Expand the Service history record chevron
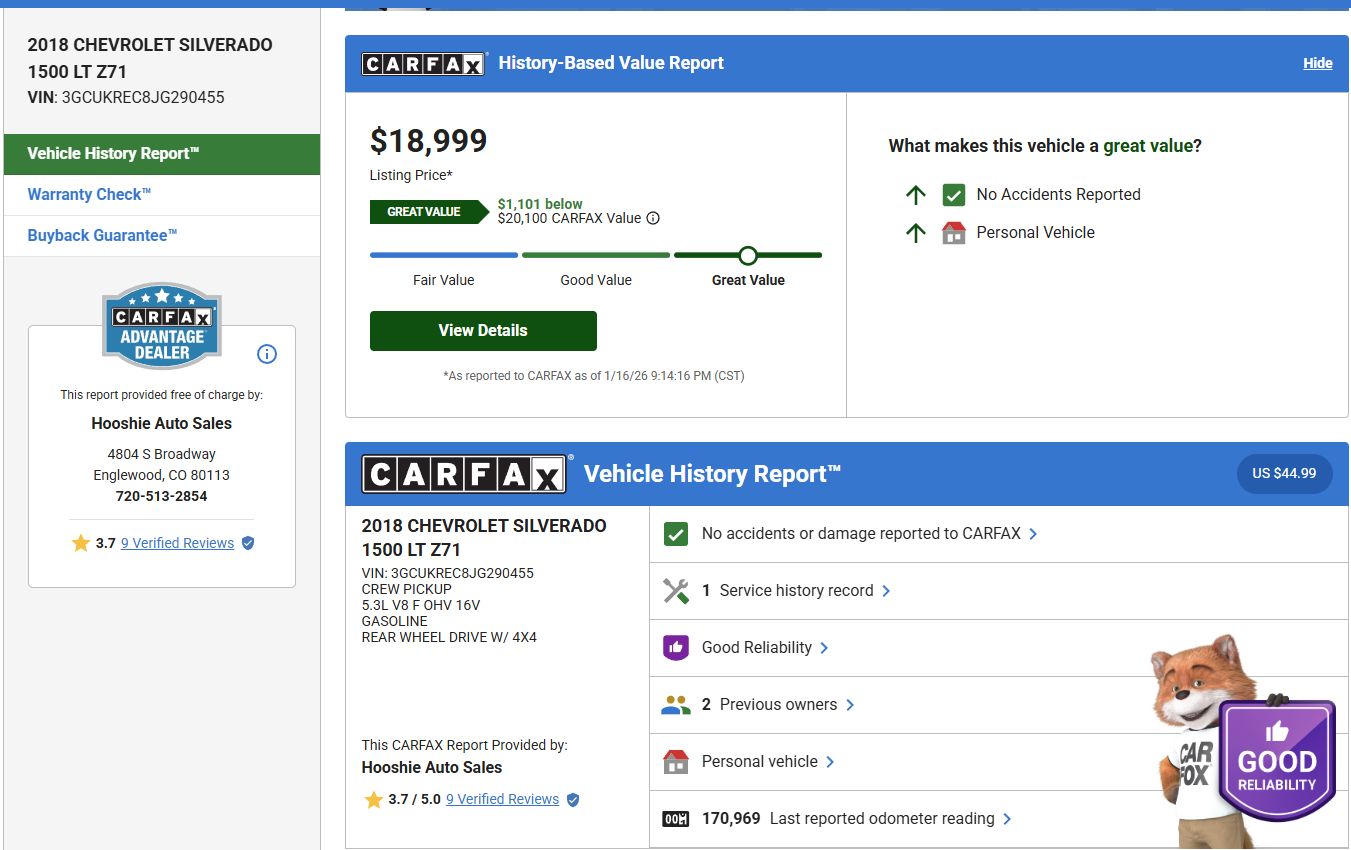This screenshot has width=1351, height=850. (x=886, y=591)
